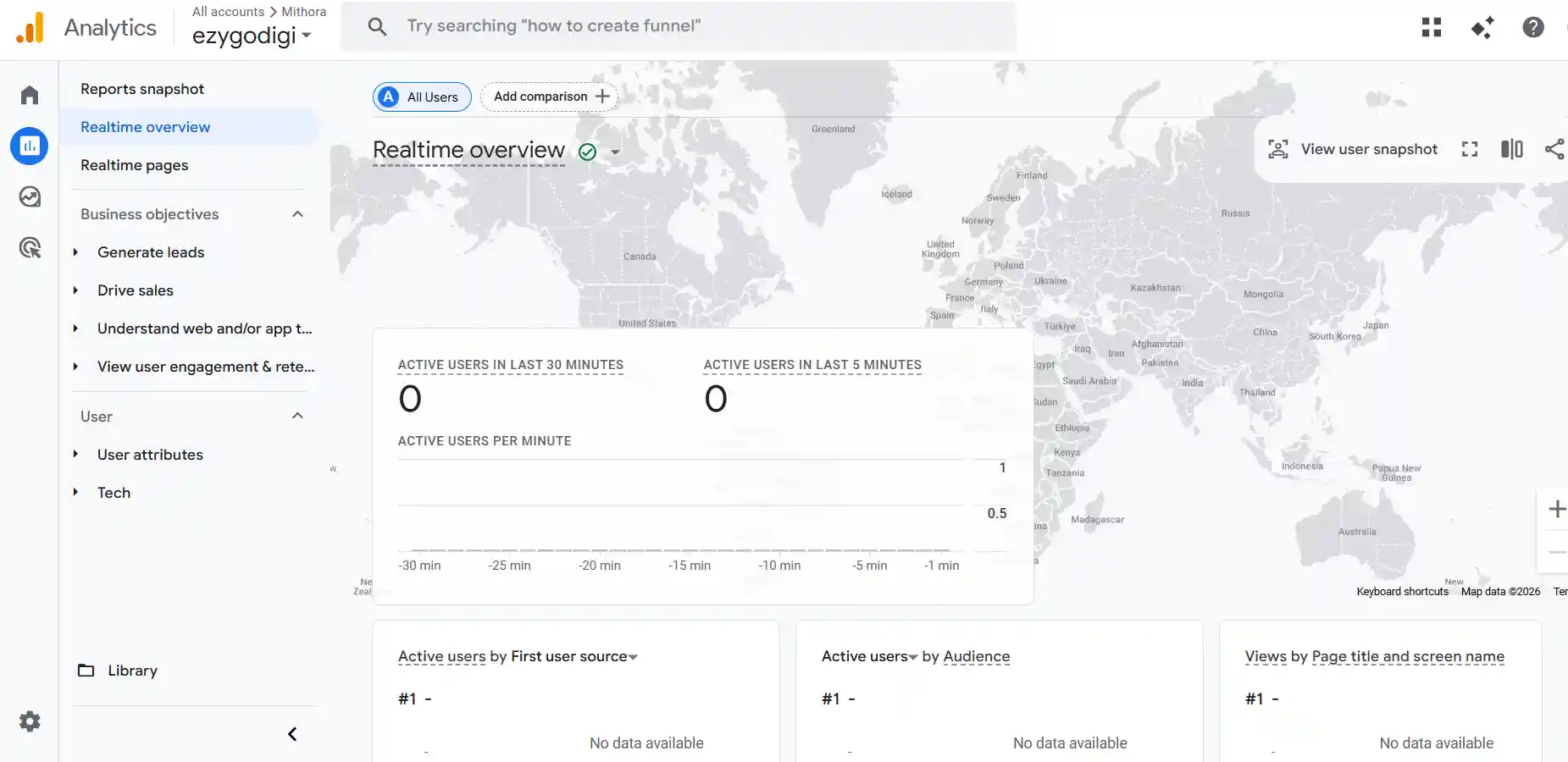Expand the Generate leads tree item

[x=75, y=251]
